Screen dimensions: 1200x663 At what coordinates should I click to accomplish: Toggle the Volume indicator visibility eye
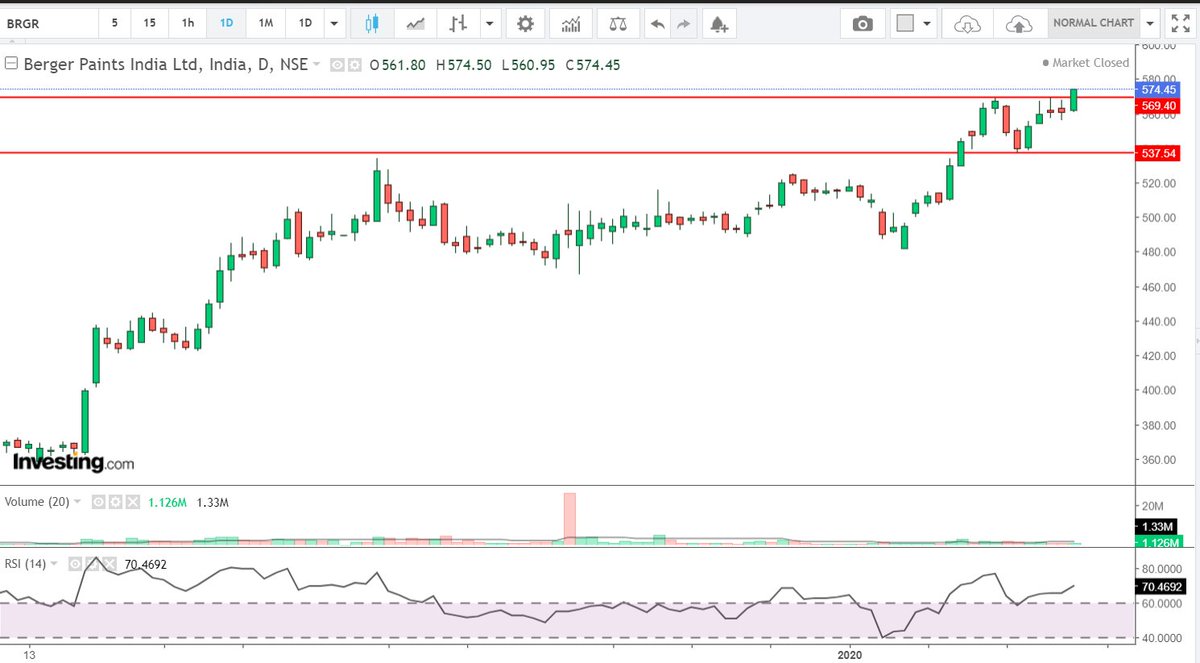98,501
